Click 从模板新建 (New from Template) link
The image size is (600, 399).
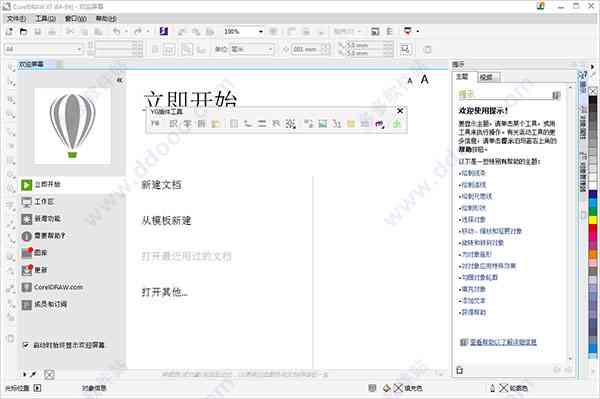tap(166, 221)
